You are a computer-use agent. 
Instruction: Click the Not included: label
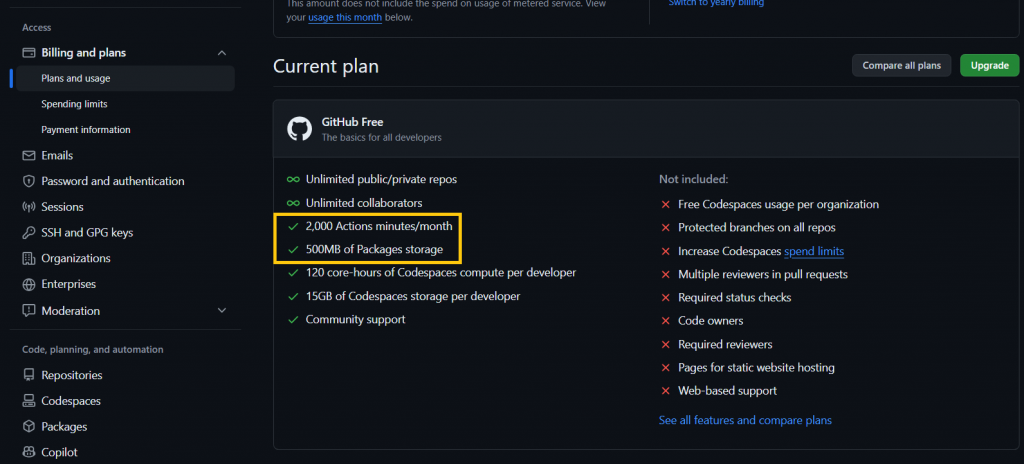coord(693,179)
